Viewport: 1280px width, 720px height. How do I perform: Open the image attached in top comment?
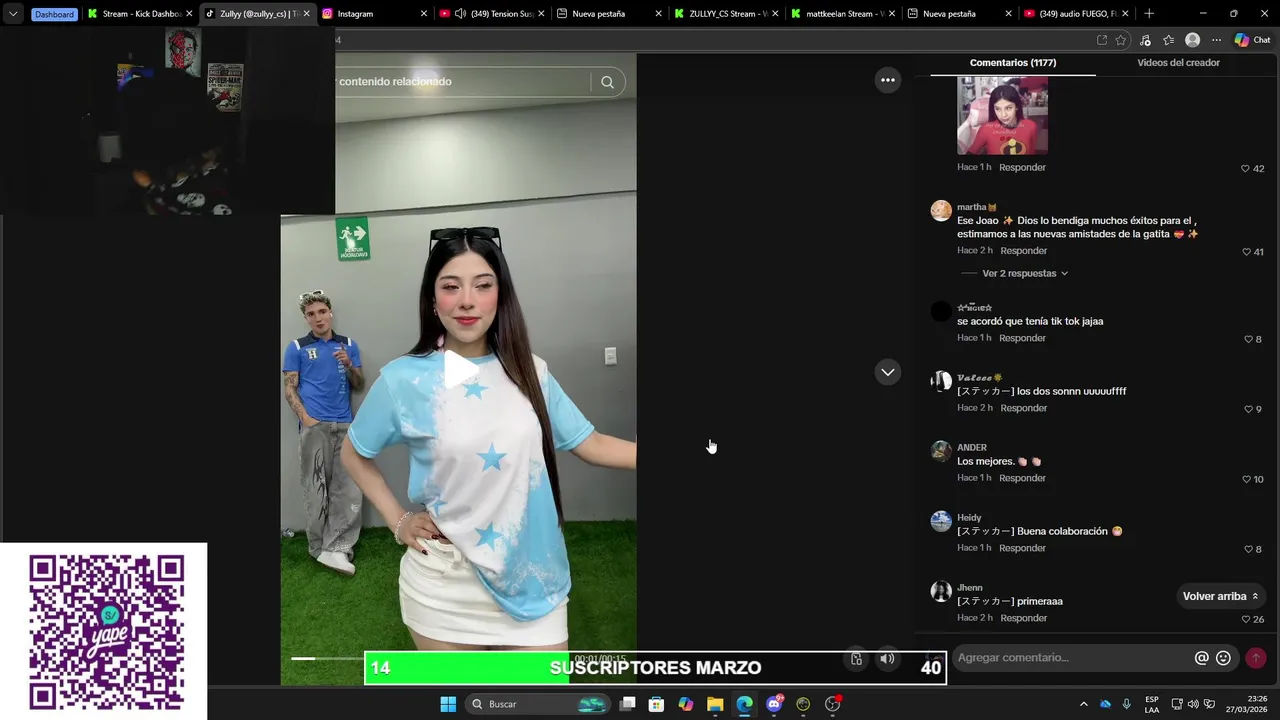click(x=1002, y=115)
